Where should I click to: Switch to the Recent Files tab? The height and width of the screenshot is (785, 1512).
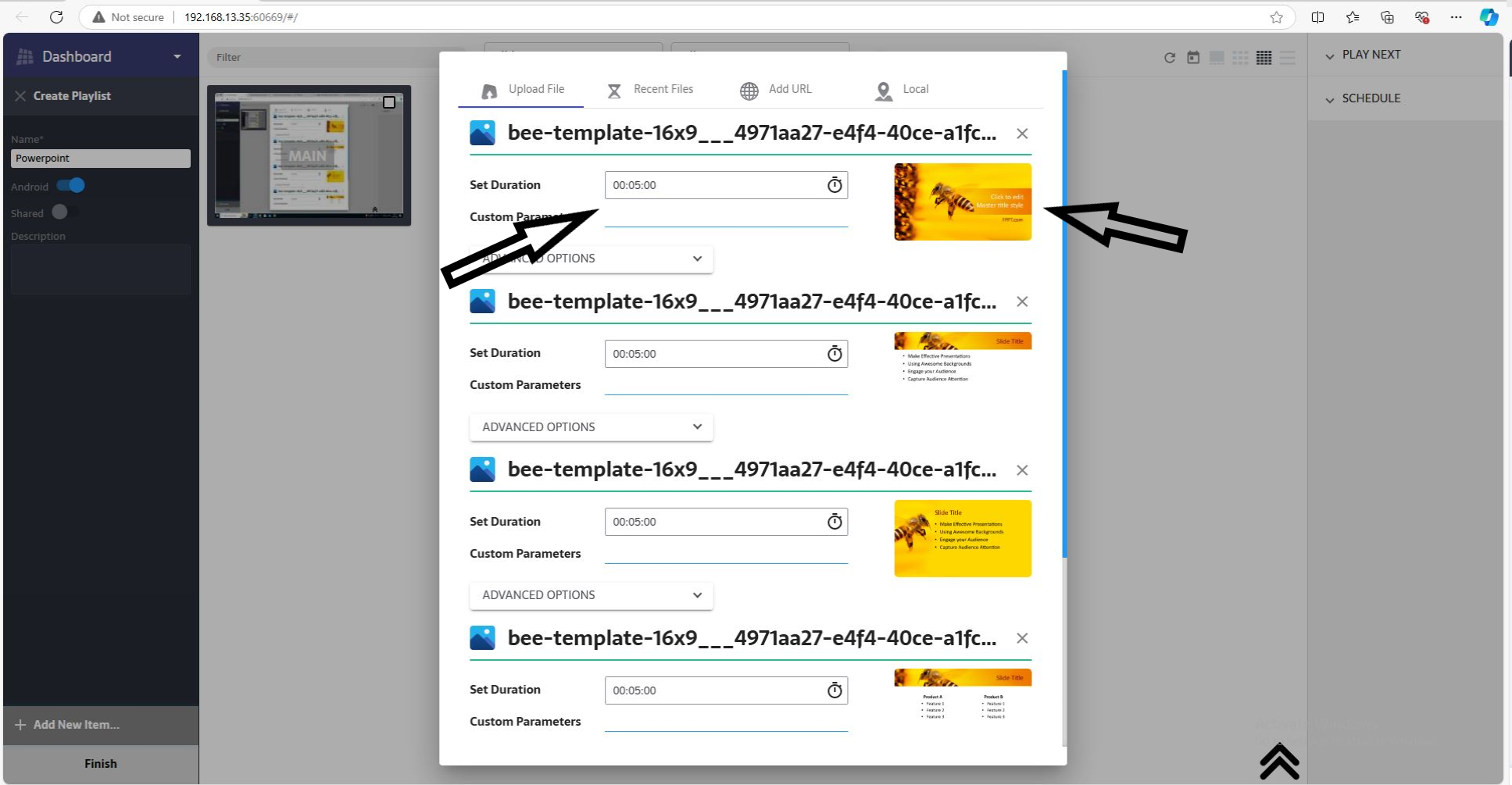[650, 90]
